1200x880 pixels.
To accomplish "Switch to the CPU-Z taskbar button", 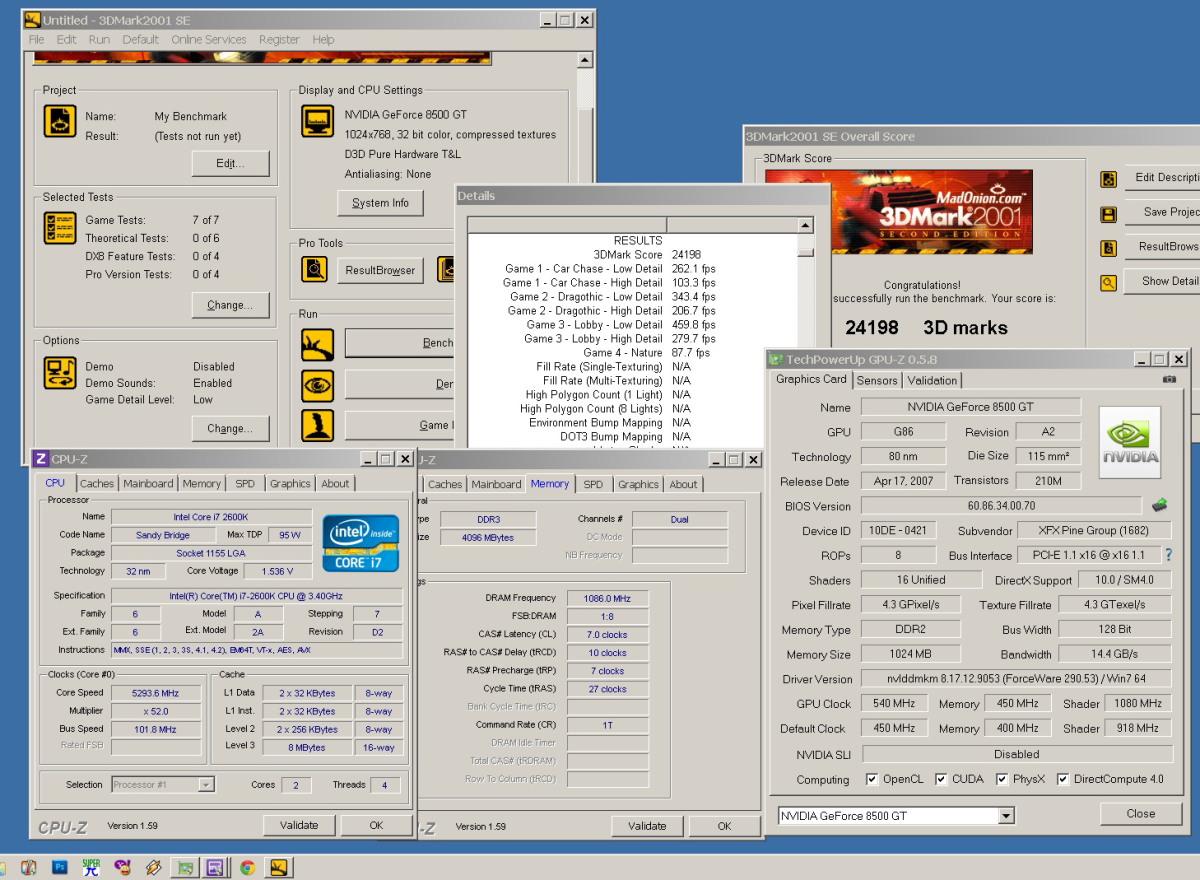I will (215, 868).
